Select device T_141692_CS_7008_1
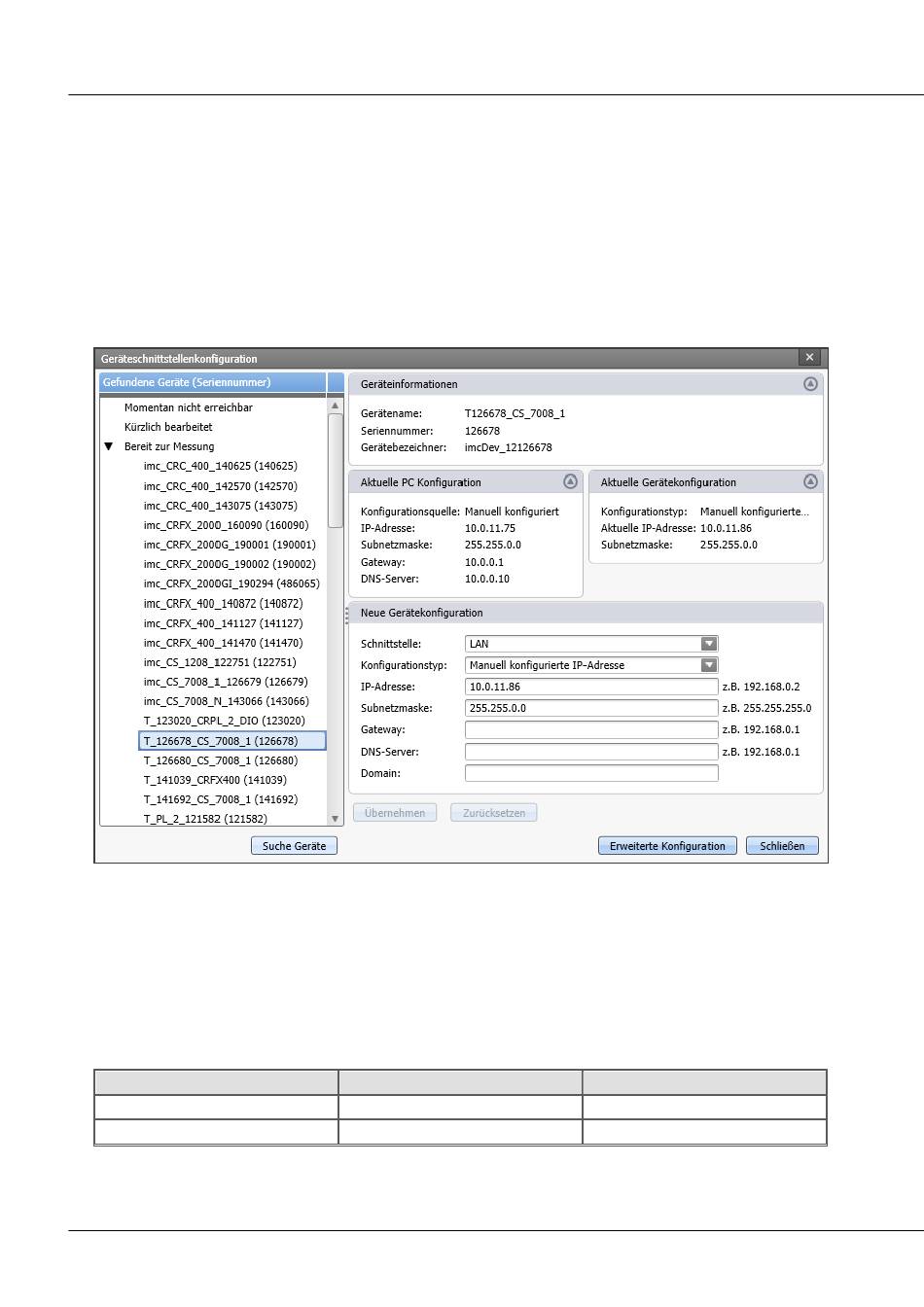924x1307 pixels. pyautogui.click(x=221, y=799)
